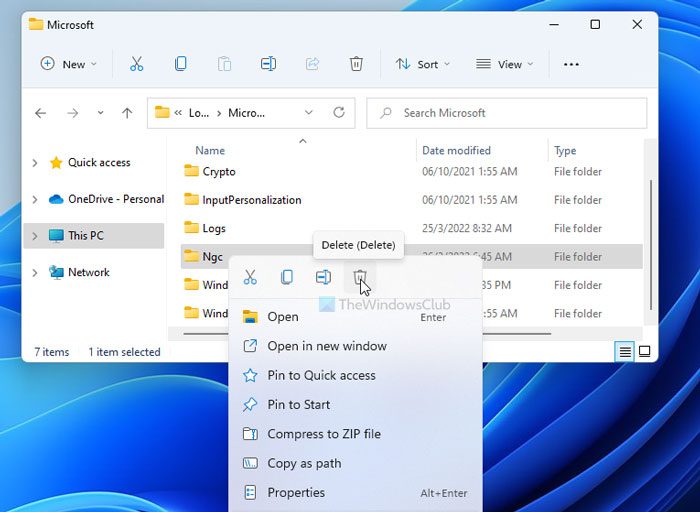Choose Compress to ZIP file
The width and height of the screenshot is (700, 512).
click(323, 434)
